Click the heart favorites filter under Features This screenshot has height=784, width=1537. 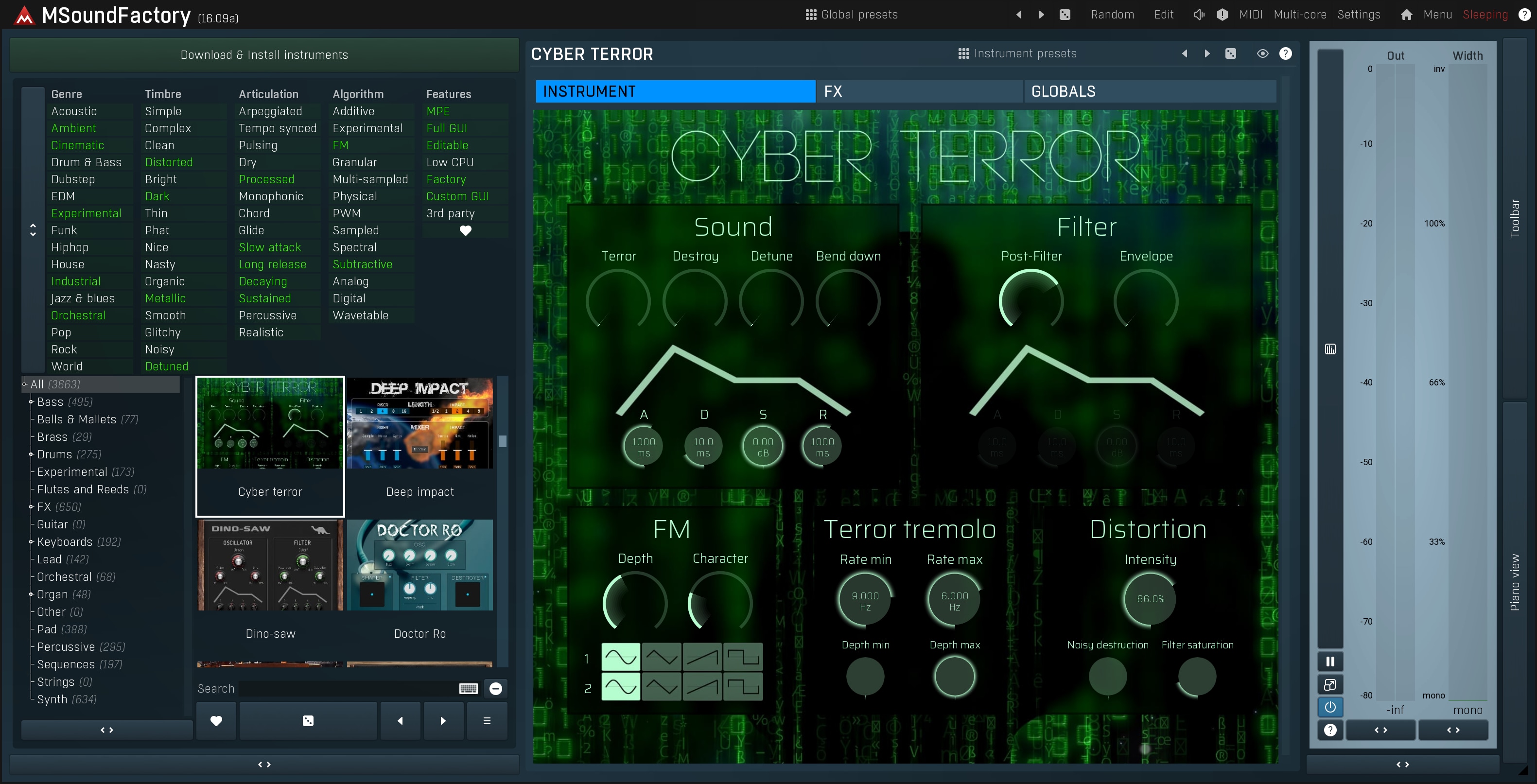[x=465, y=230]
